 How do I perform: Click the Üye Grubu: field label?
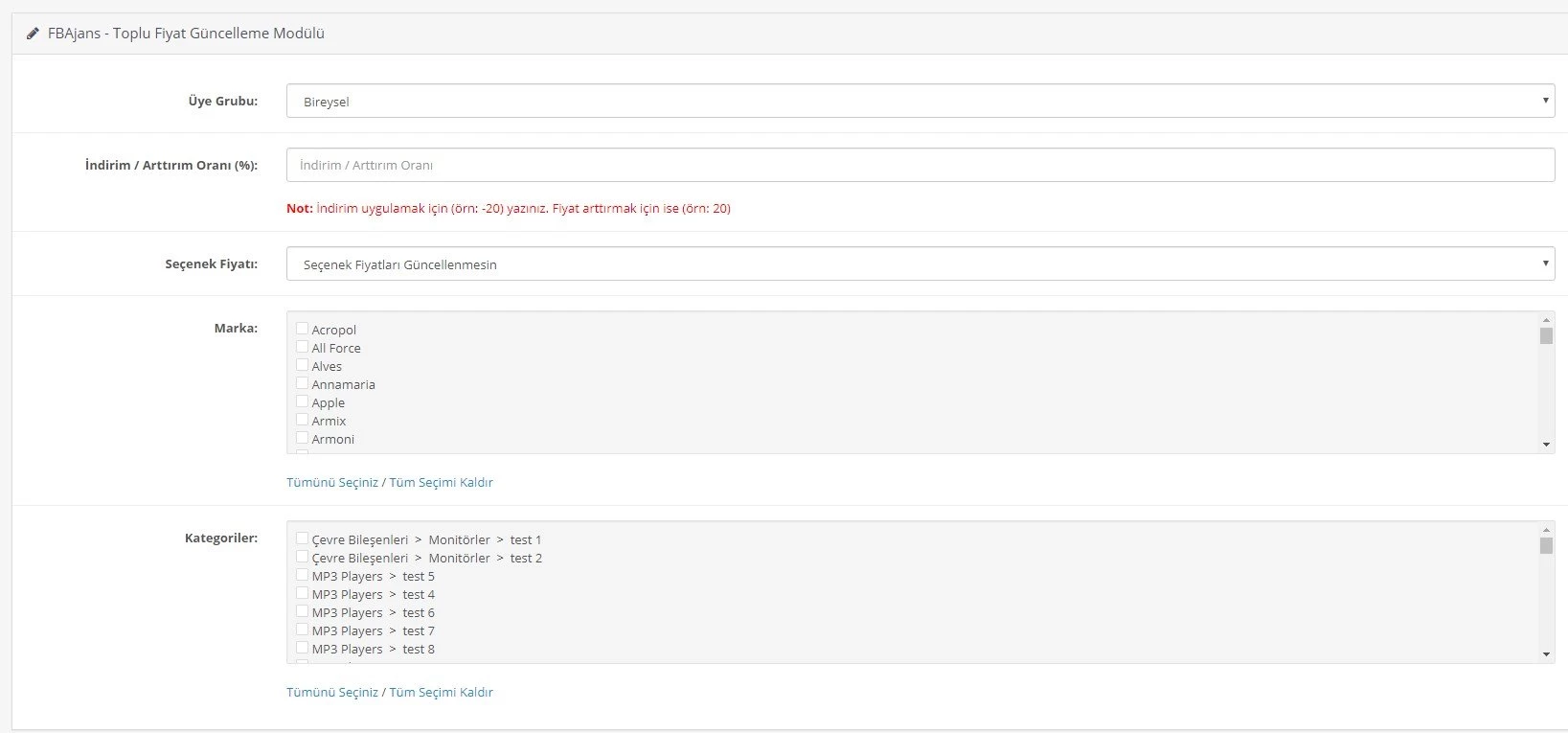click(222, 101)
